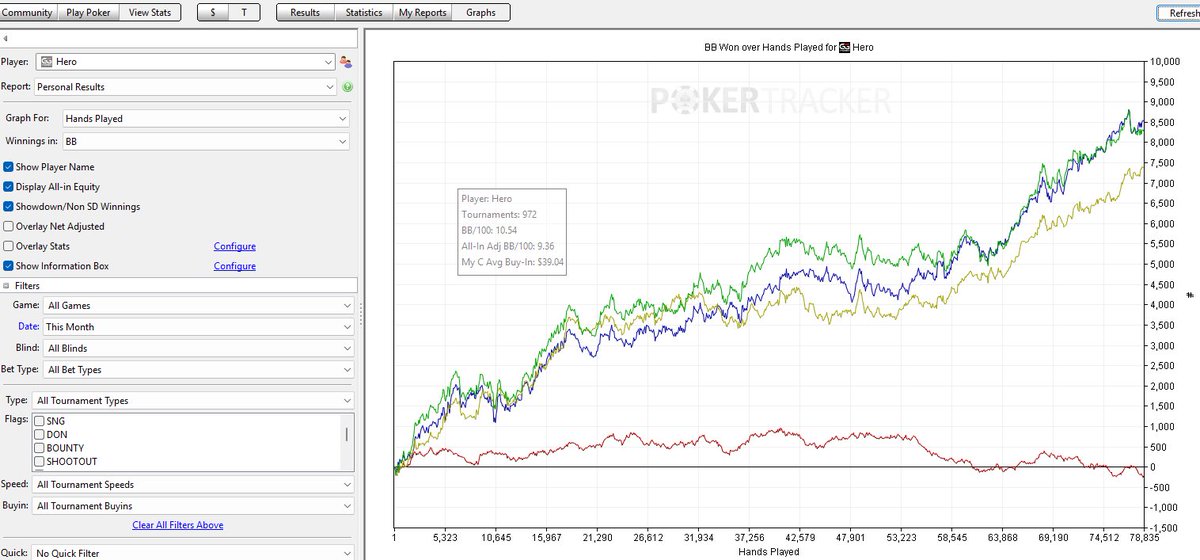The width and height of the screenshot is (1200, 560).
Task: Click the Player: Hero line in info box
Action: point(488,199)
